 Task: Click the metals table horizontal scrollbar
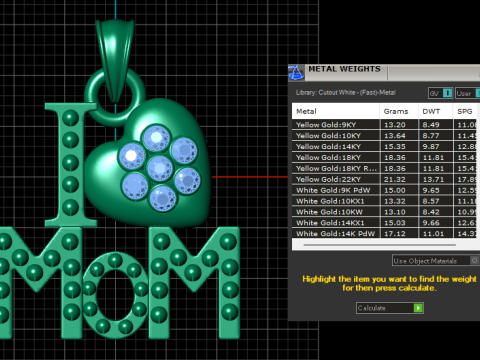(x=380, y=245)
